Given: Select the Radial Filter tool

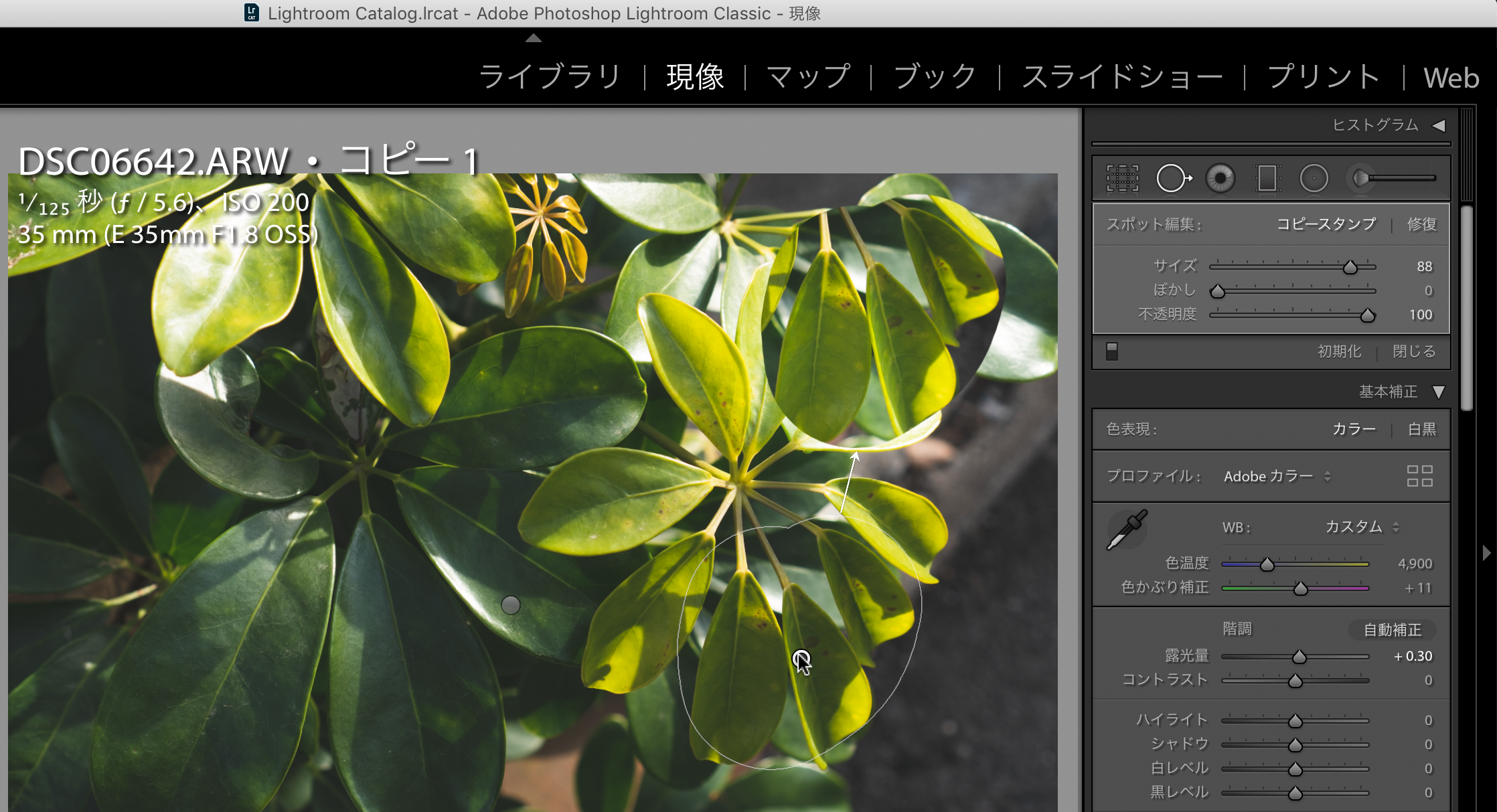Looking at the screenshot, I should (x=1314, y=178).
